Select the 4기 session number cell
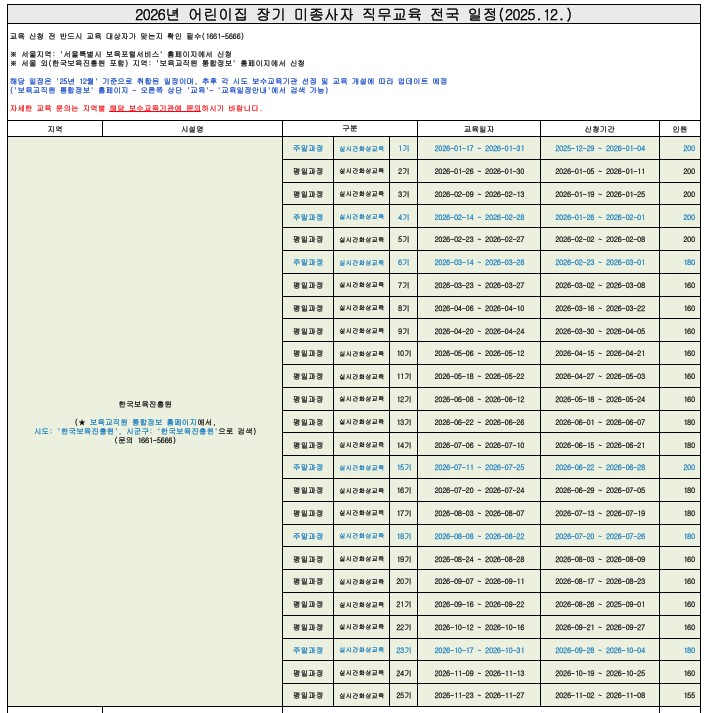The width and height of the screenshot is (704, 713). (x=403, y=217)
